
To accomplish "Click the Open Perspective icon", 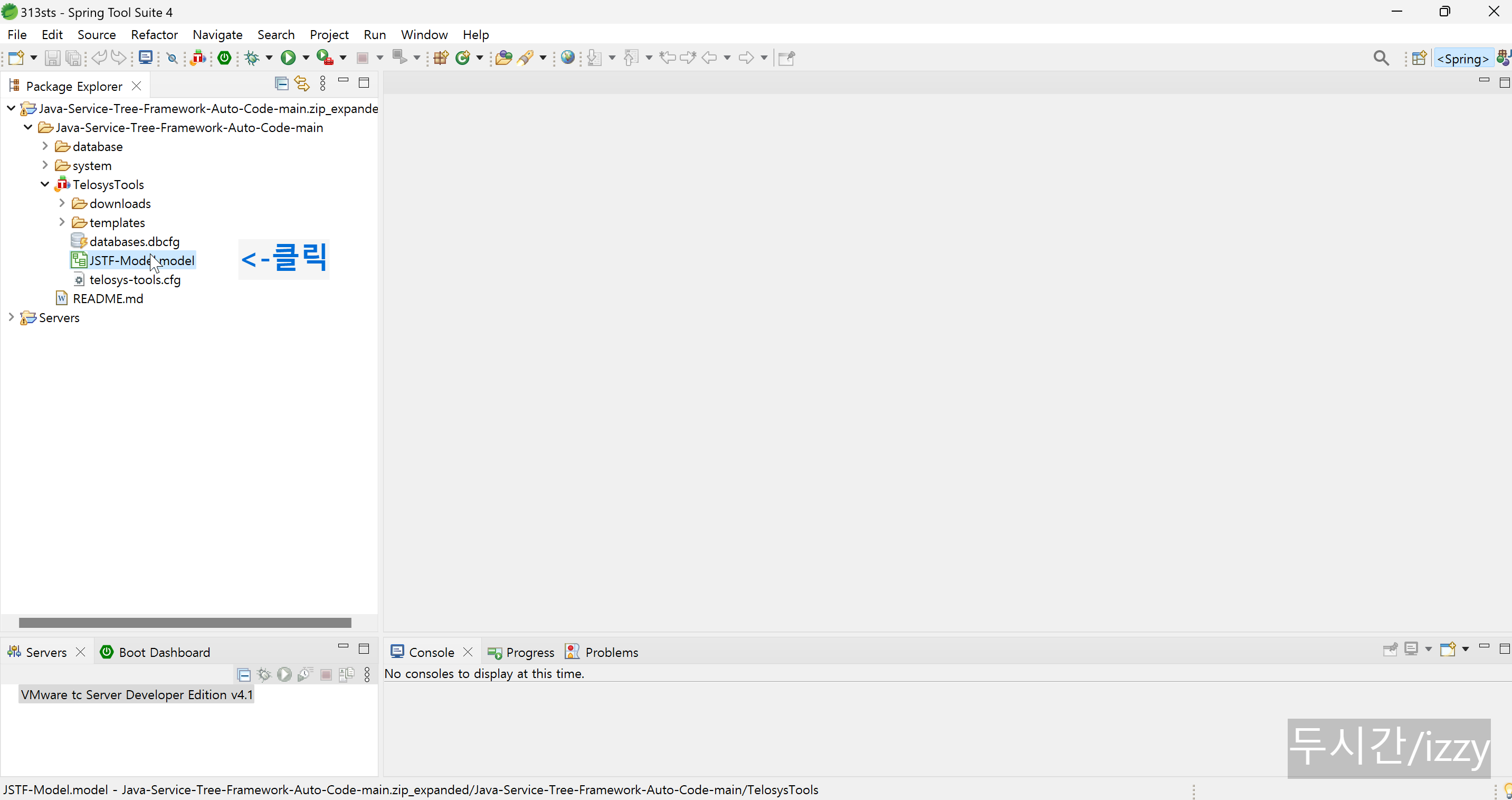I will coord(1419,58).
